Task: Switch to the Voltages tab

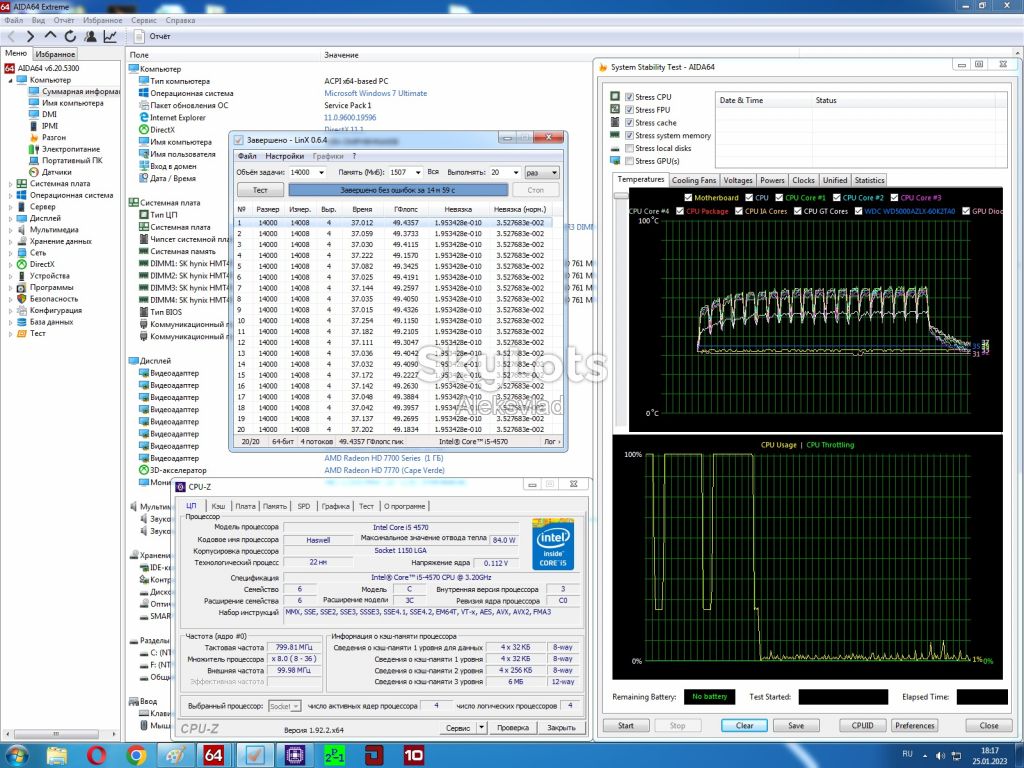Action: pos(738,180)
